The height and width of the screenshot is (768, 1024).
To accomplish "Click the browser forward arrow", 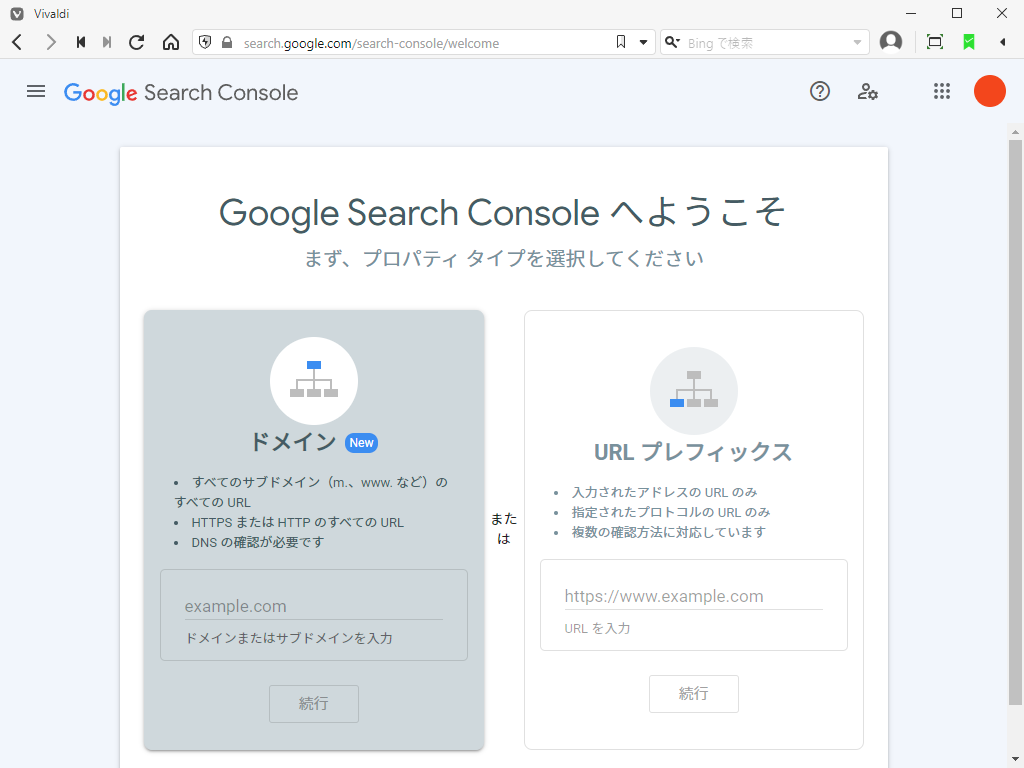I will (x=50, y=42).
